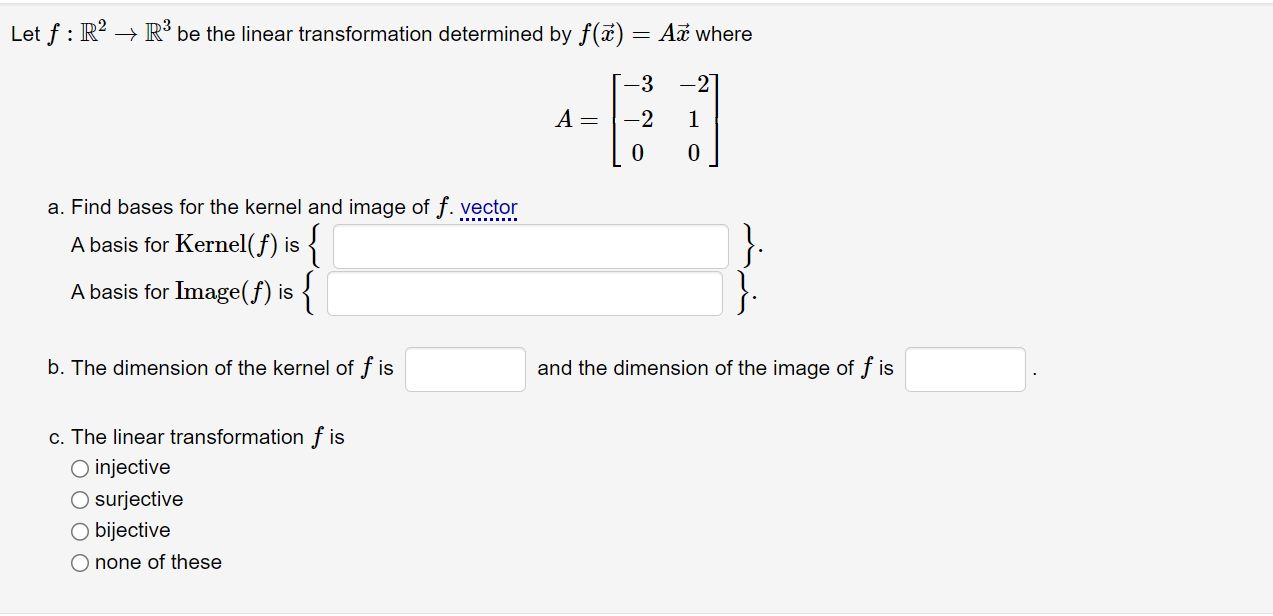
Task: Click part b question text
Action: click(x=220, y=368)
